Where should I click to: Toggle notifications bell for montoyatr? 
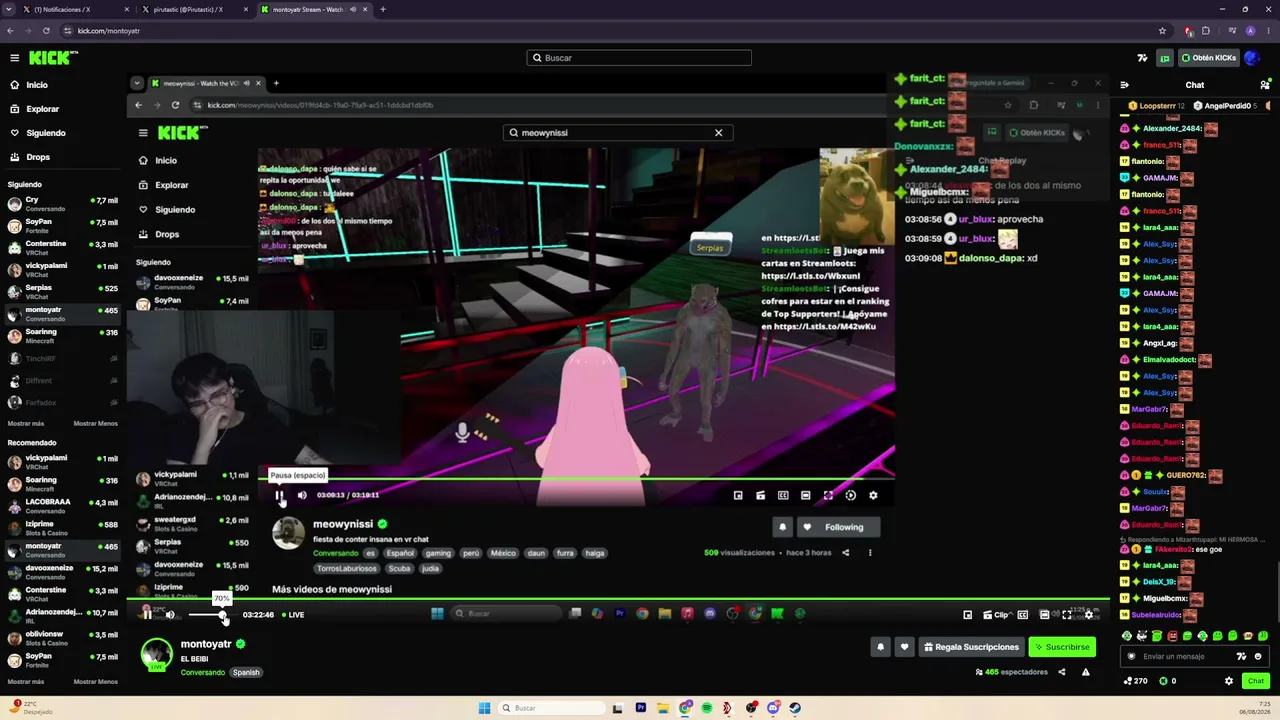pos(880,647)
